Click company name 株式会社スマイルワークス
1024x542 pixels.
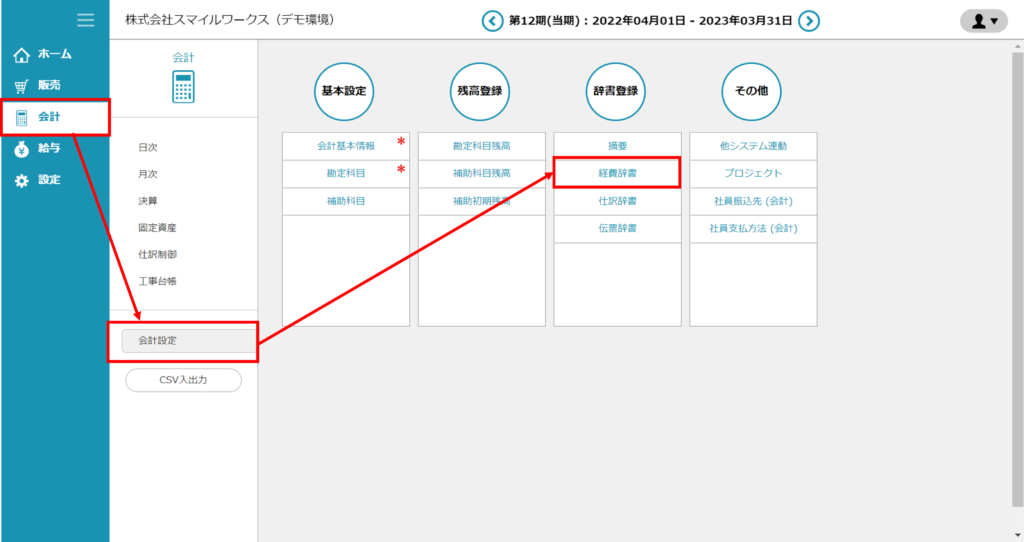[x=230, y=20]
